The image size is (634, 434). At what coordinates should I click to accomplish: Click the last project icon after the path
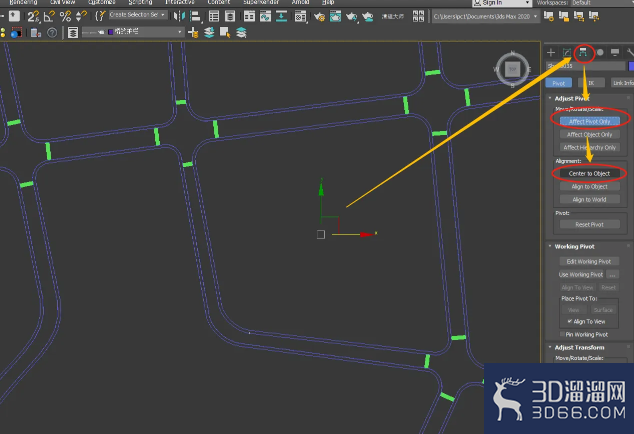[x=594, y=17]
